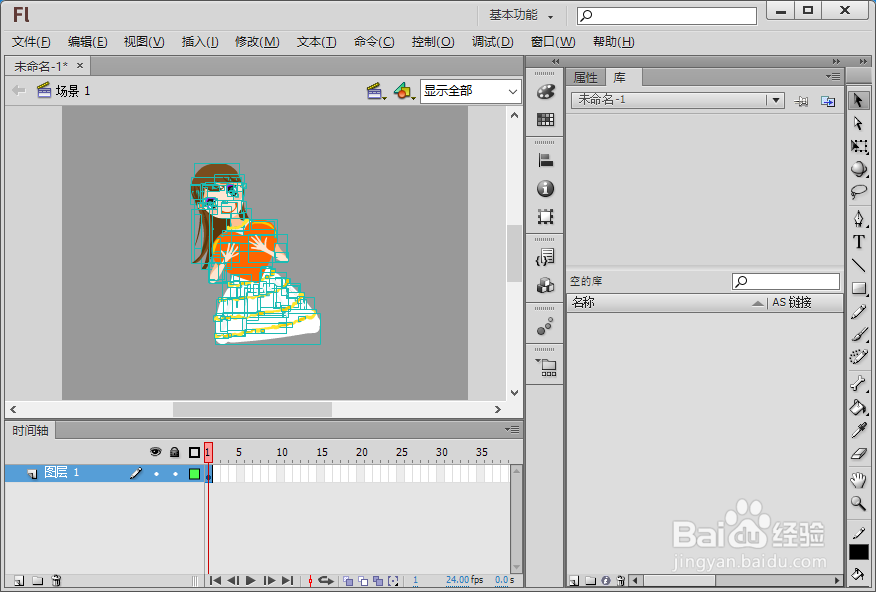
Task: Open the 显示全部 zoom dropdown
Action: click(470, 91)
